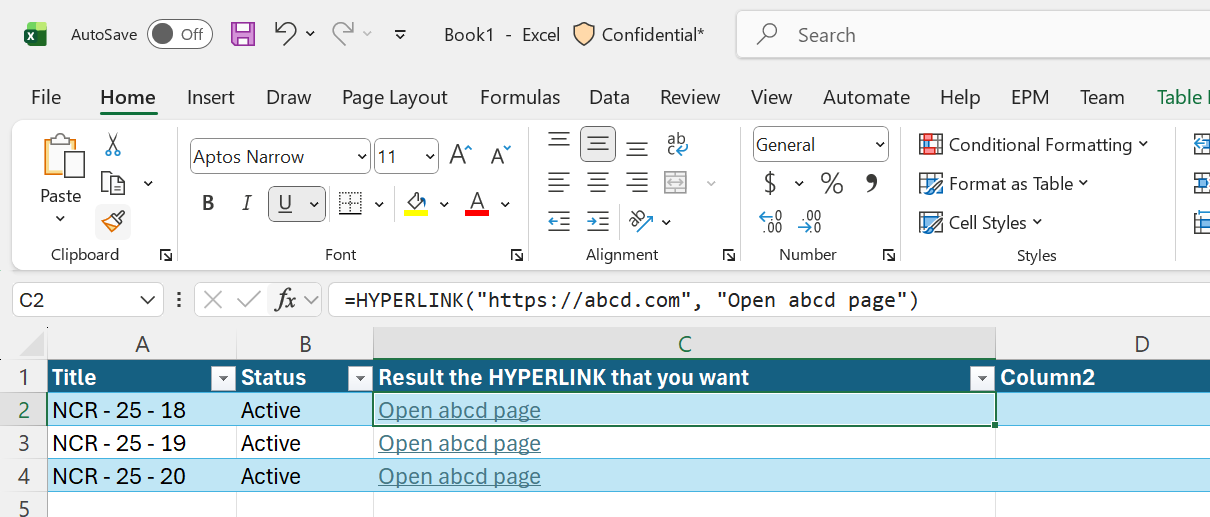Click Increase Indent icon
The height and width of the screenshot is (517, 1210).
598,221
